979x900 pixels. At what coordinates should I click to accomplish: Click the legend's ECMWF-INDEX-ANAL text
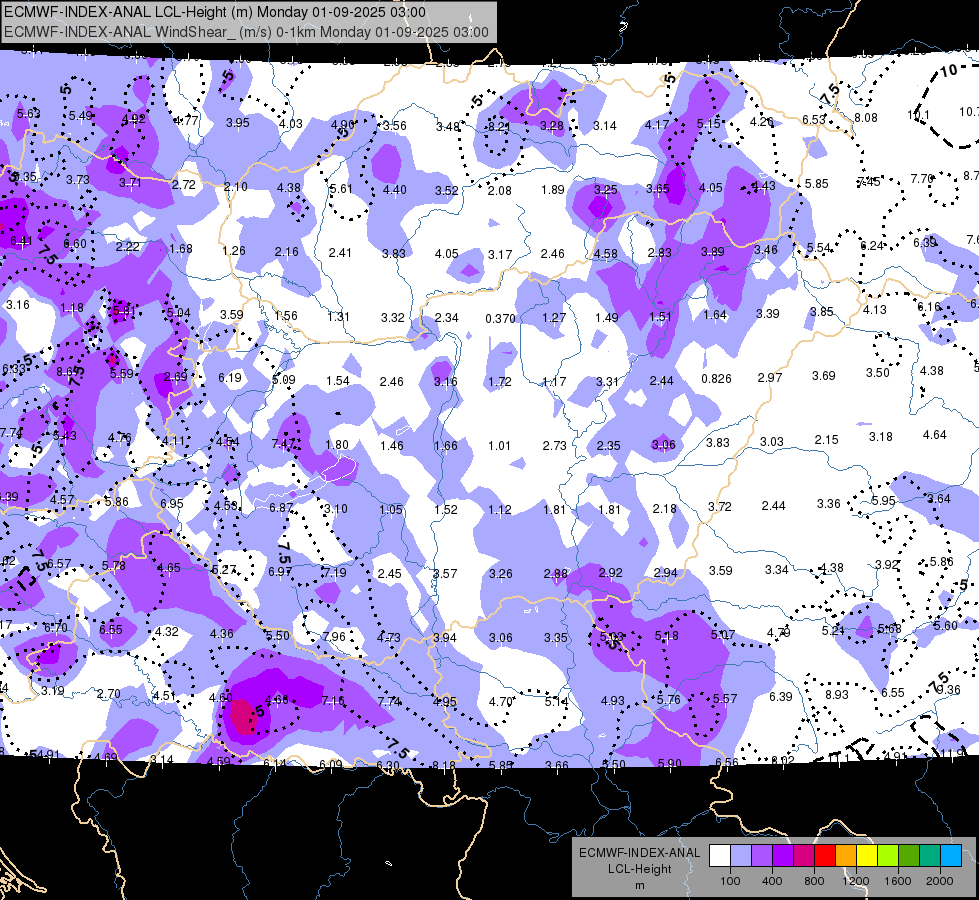(639, 853)
